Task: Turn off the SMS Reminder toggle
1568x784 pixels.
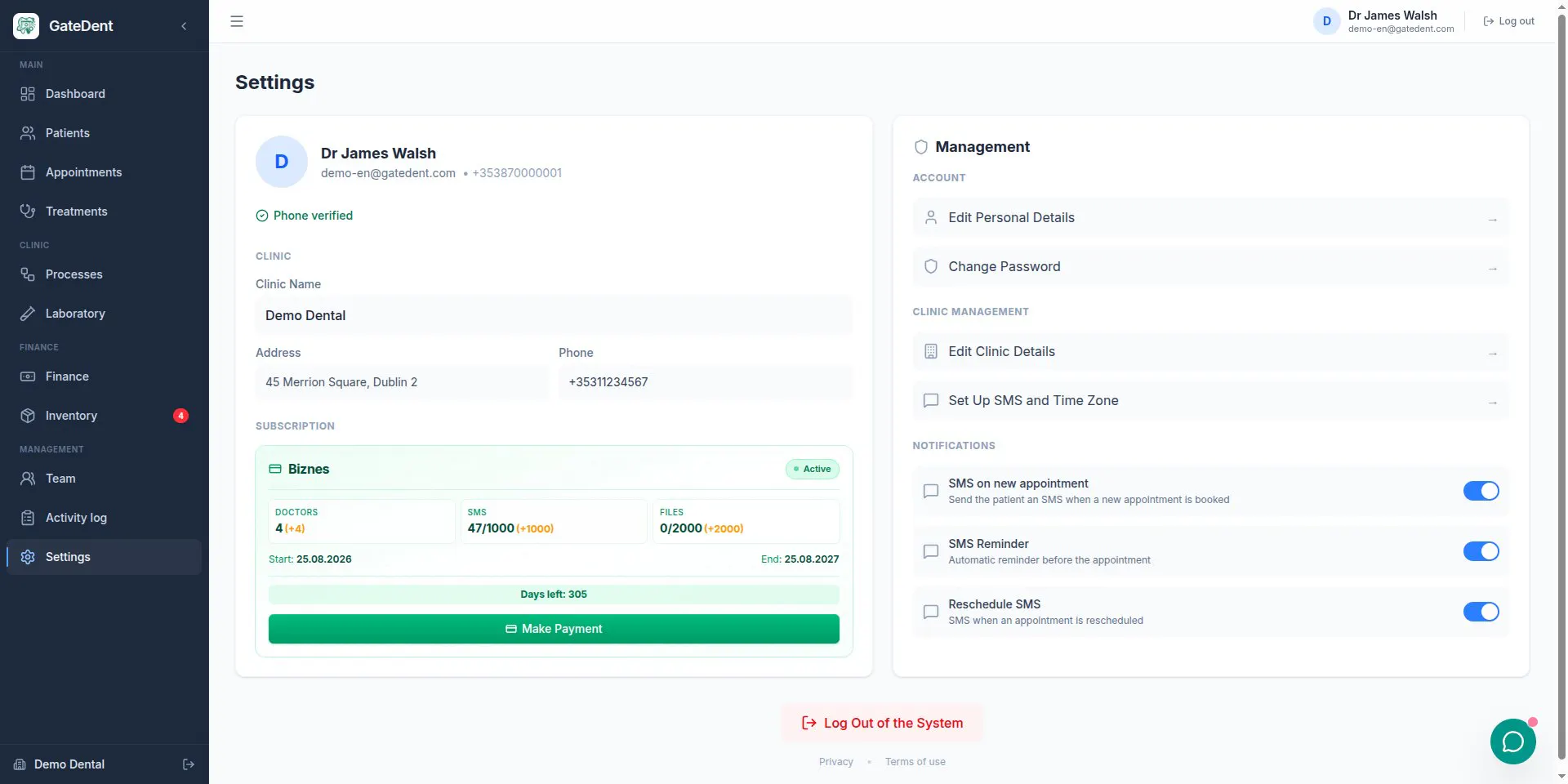Action: (1481, 551)
